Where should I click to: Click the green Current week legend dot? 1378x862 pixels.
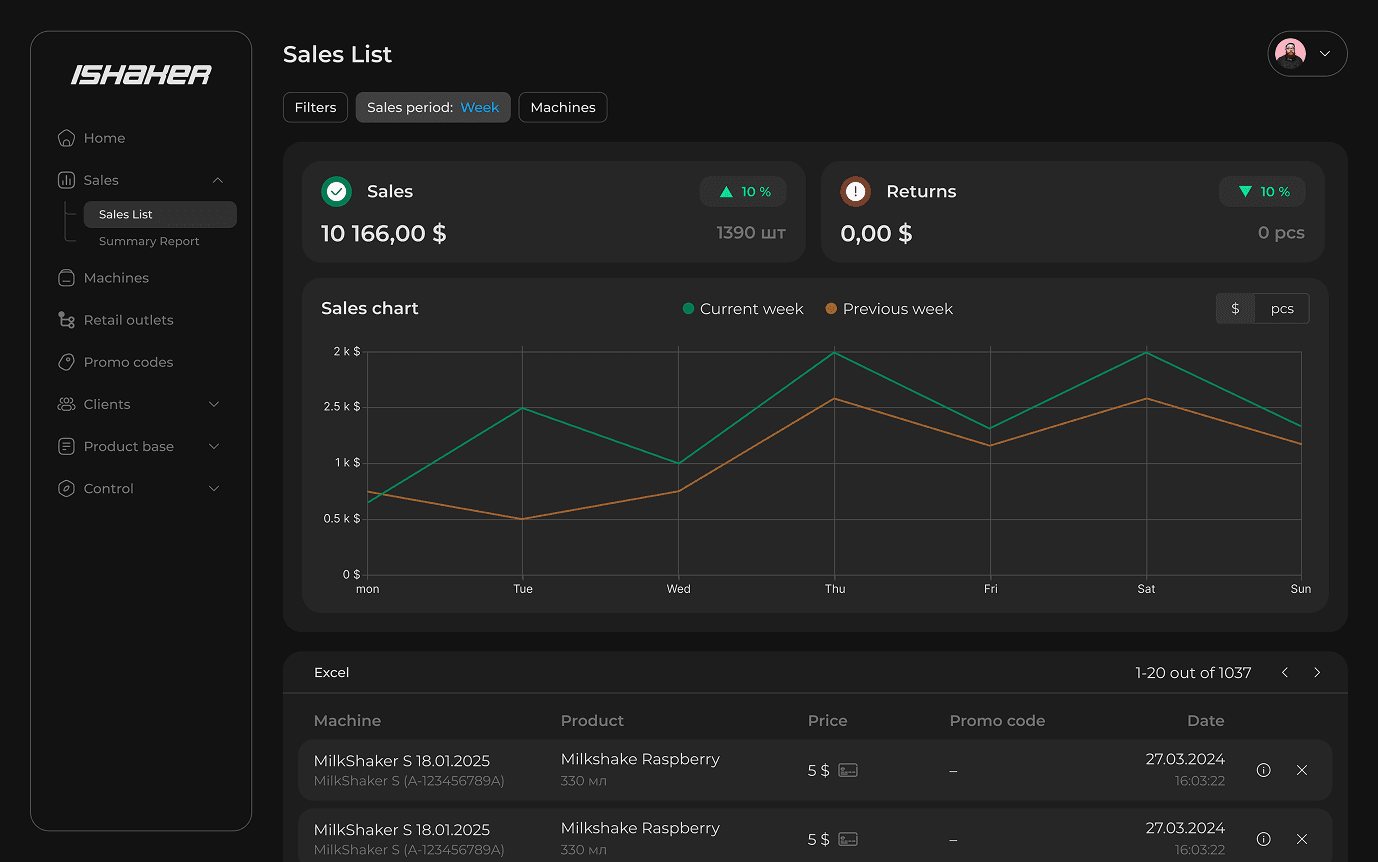pyautogui.click(x=687, y=308)
